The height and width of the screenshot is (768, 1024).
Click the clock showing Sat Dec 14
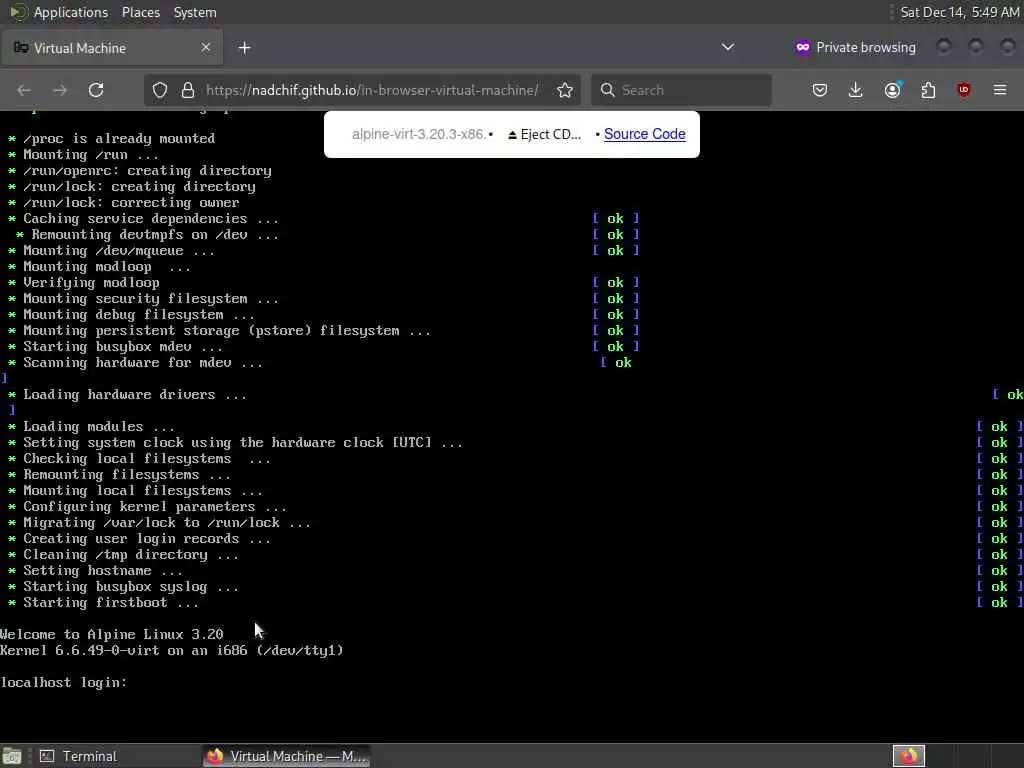pyautogui.click(x=959, y=12)
